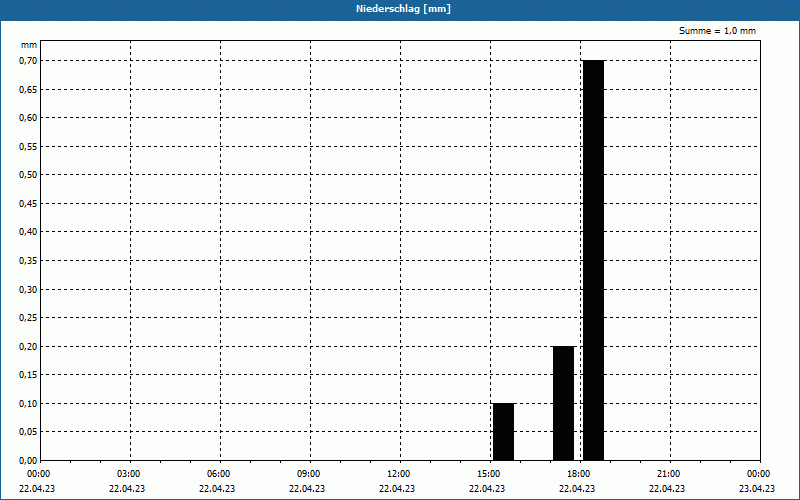Image resolution: width=800 pixels, height=500 pixels.
Task: Select the 09:00 time axis label
Action: click(309, 474)
